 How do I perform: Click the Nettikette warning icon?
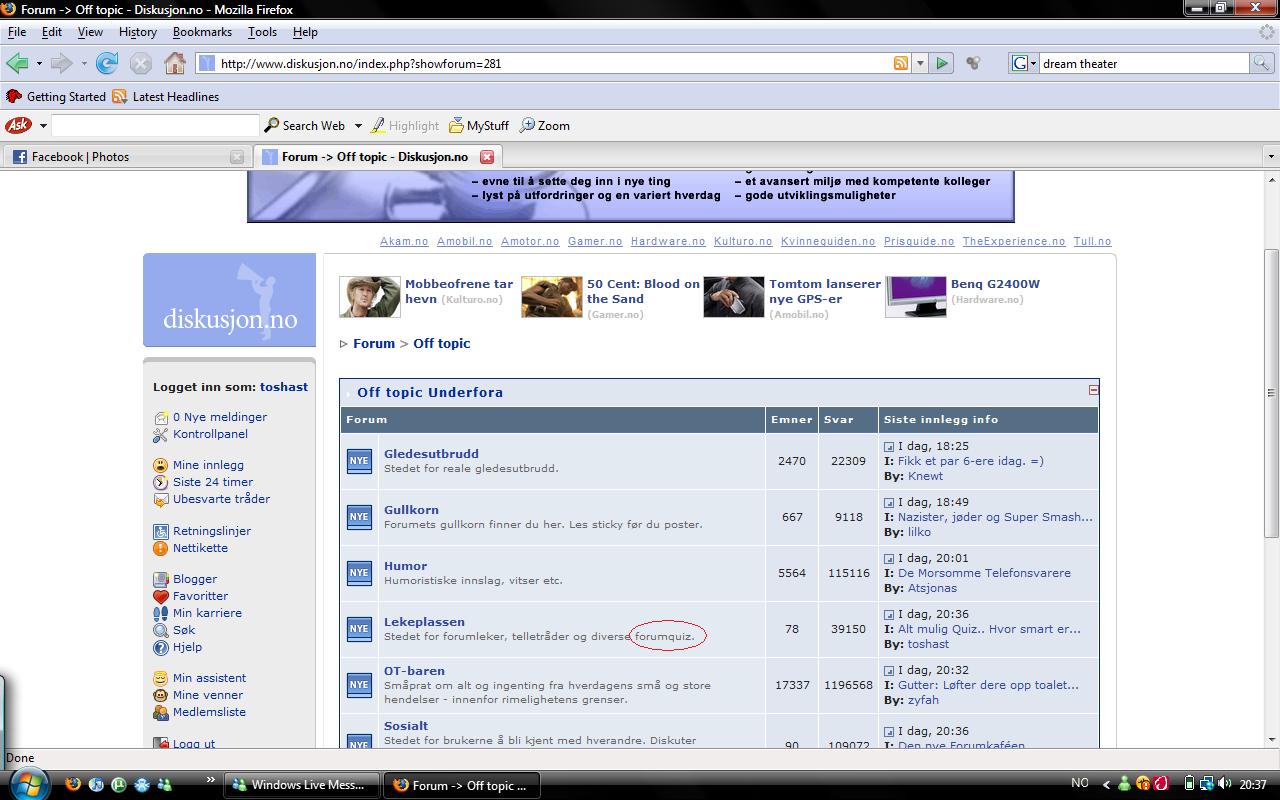[160, 548]
